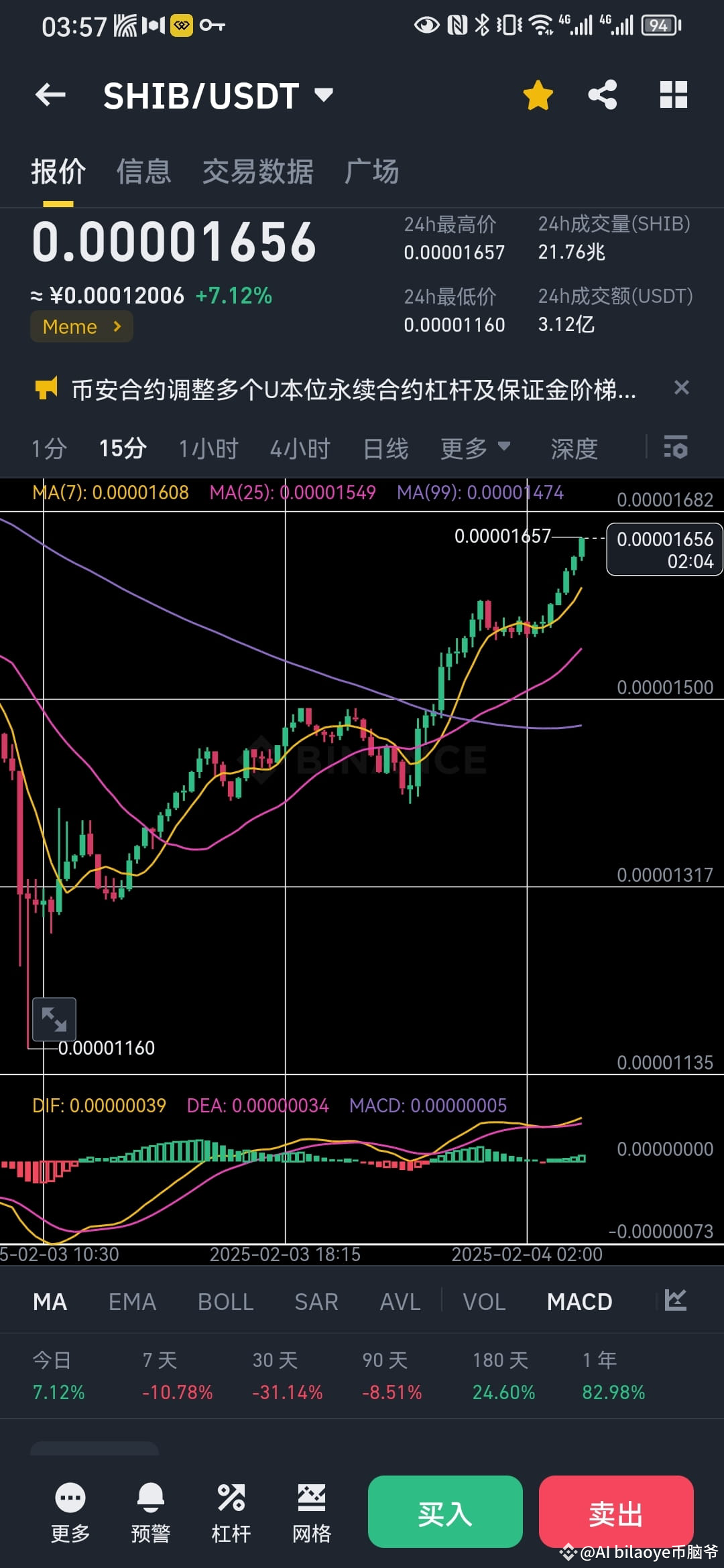Image resolution: width=724 pixels, height=1568 pixels.
Task: Tap the DIF value label in MACD panel
Action: point(99,1106)
